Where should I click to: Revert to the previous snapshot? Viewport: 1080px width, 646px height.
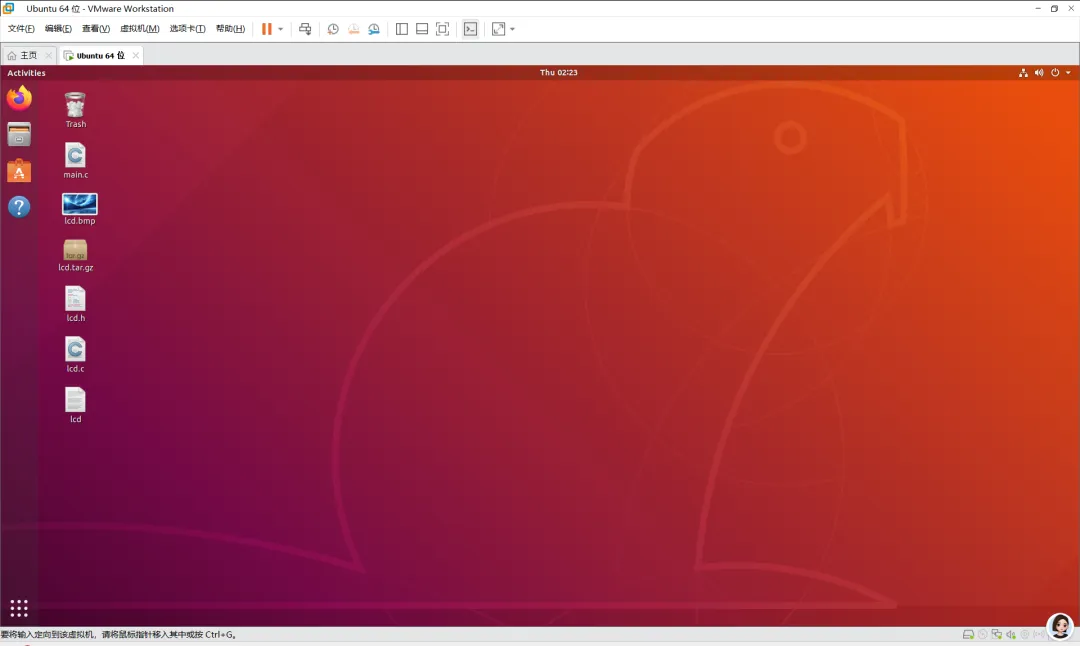[353, 29]
